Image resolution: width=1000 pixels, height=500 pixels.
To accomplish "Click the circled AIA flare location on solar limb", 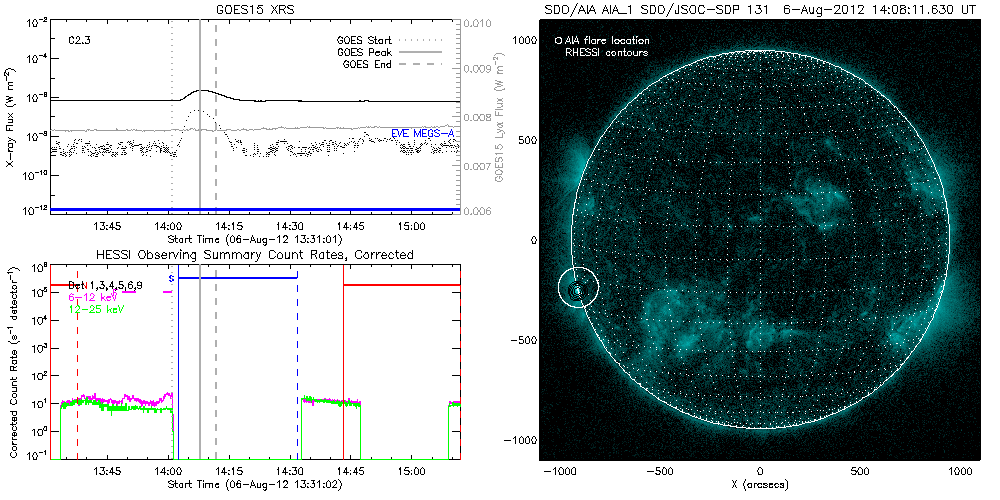I will (578, 288).
